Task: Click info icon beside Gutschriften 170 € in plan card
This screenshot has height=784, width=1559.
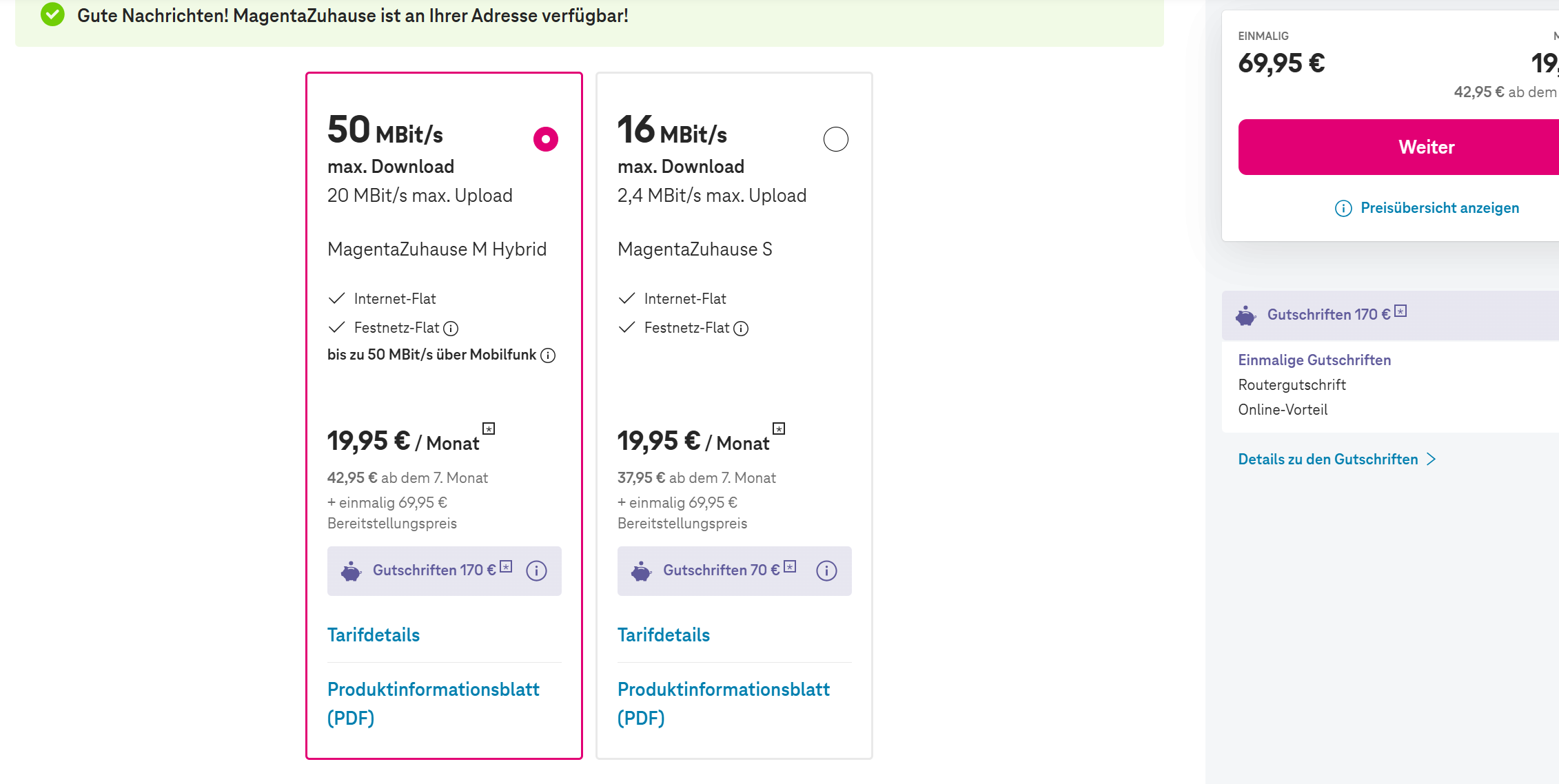Action: pyautogui.click(x=536, y=570)
